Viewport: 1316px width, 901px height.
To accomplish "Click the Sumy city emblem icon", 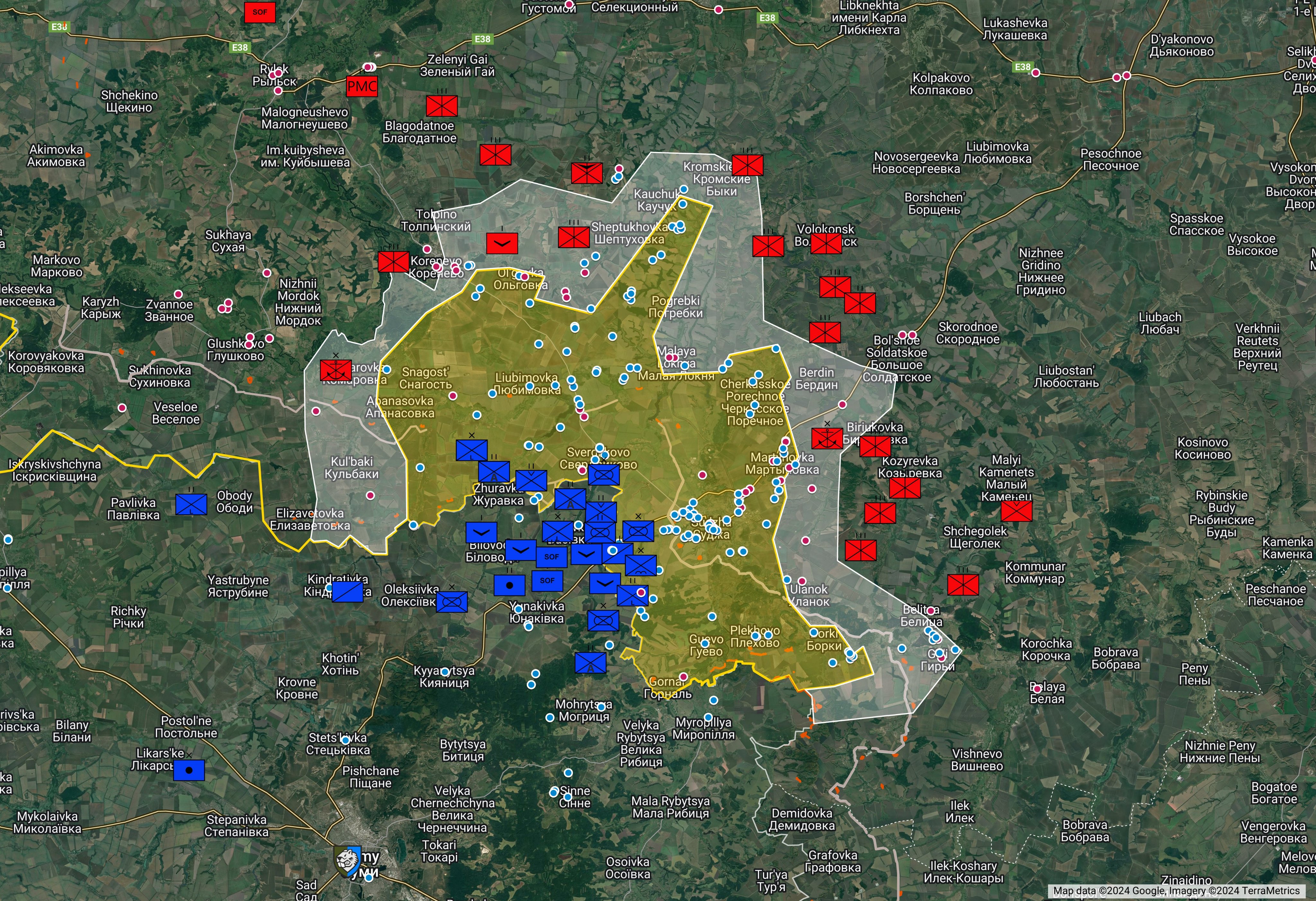I will point(347,861).
